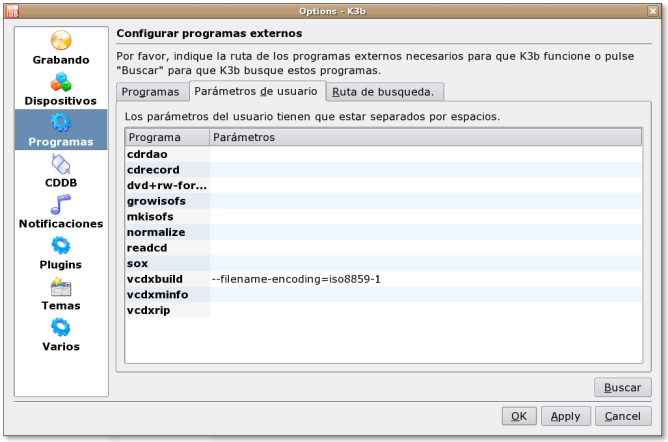Close the Options window
The image size is (668, 442).
click(x=653, y=11)
